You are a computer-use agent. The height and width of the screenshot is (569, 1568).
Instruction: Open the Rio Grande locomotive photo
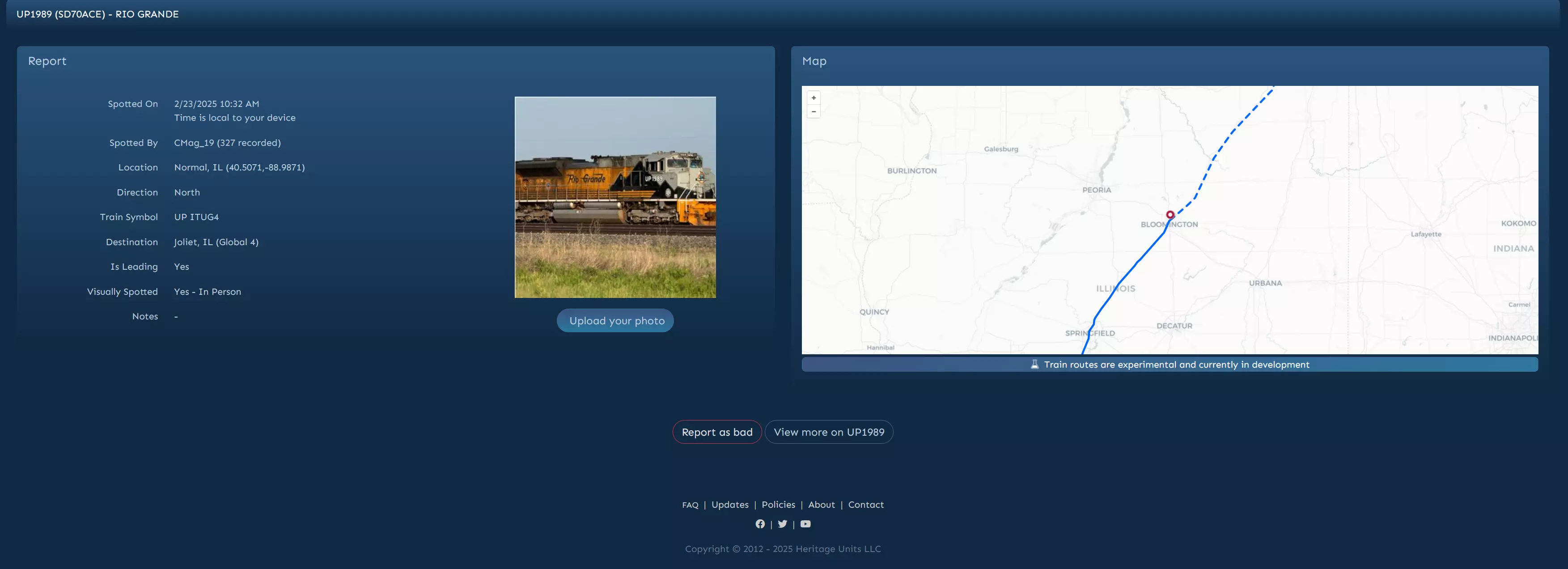pyautogui.click(x=615, y=197)
